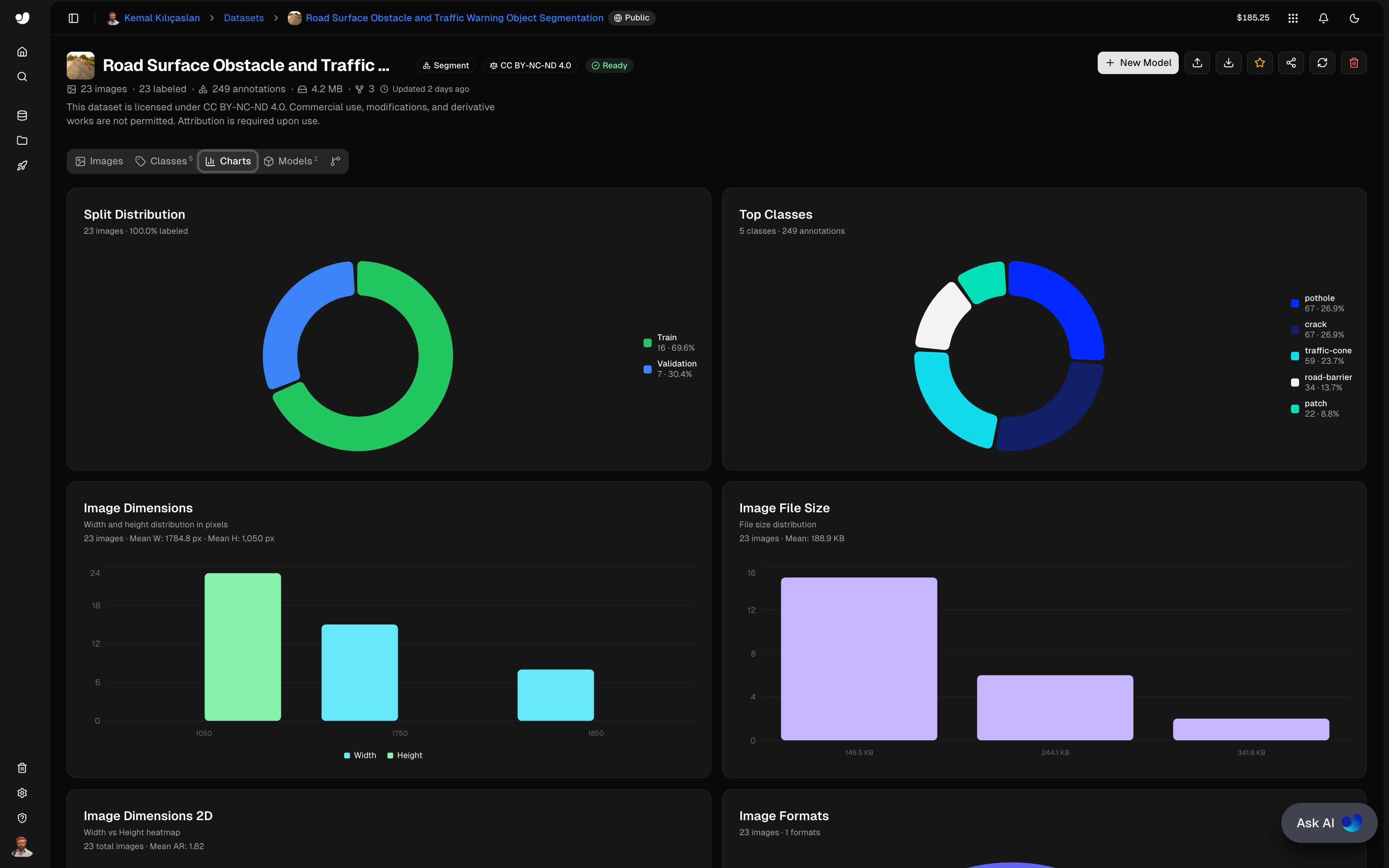Open the user profile avatar in the sidebar
Screen dimensions: 1389x868
pos(22,846)
